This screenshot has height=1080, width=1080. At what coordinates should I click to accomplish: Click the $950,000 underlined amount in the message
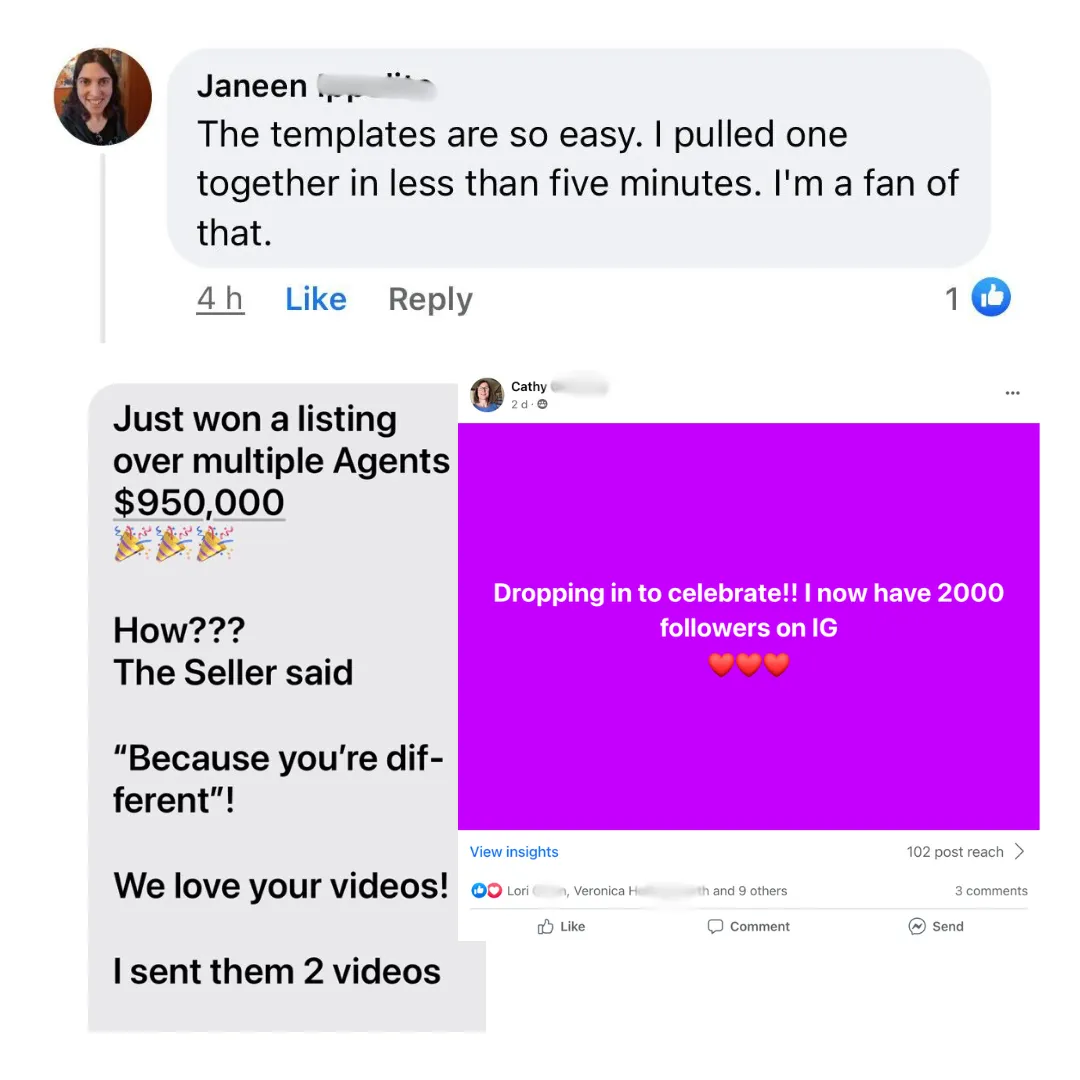198,502
